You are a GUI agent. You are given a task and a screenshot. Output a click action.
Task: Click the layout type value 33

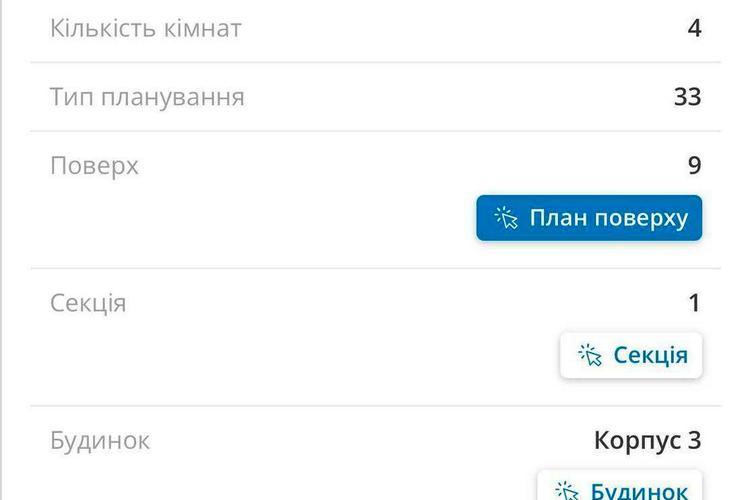point(687,97)
